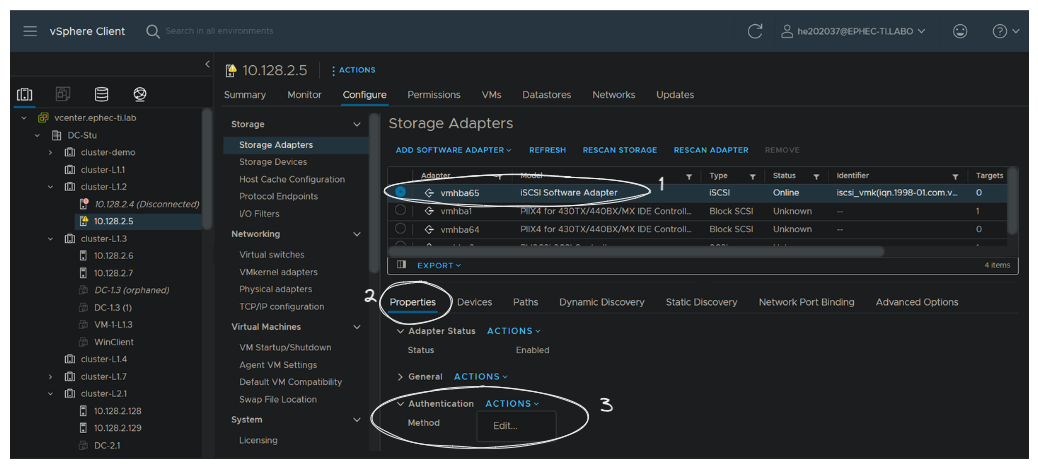
Task: Open the feedback smiley icon
Action: point(960,31)
